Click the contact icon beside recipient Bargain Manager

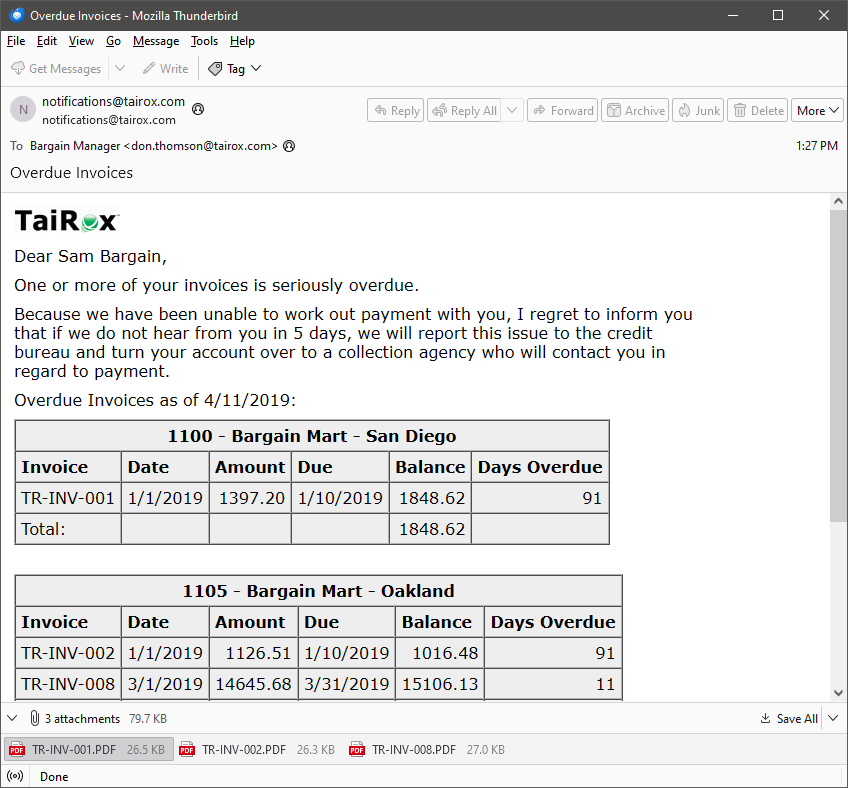pyautogui.click(x=289, y=146)
